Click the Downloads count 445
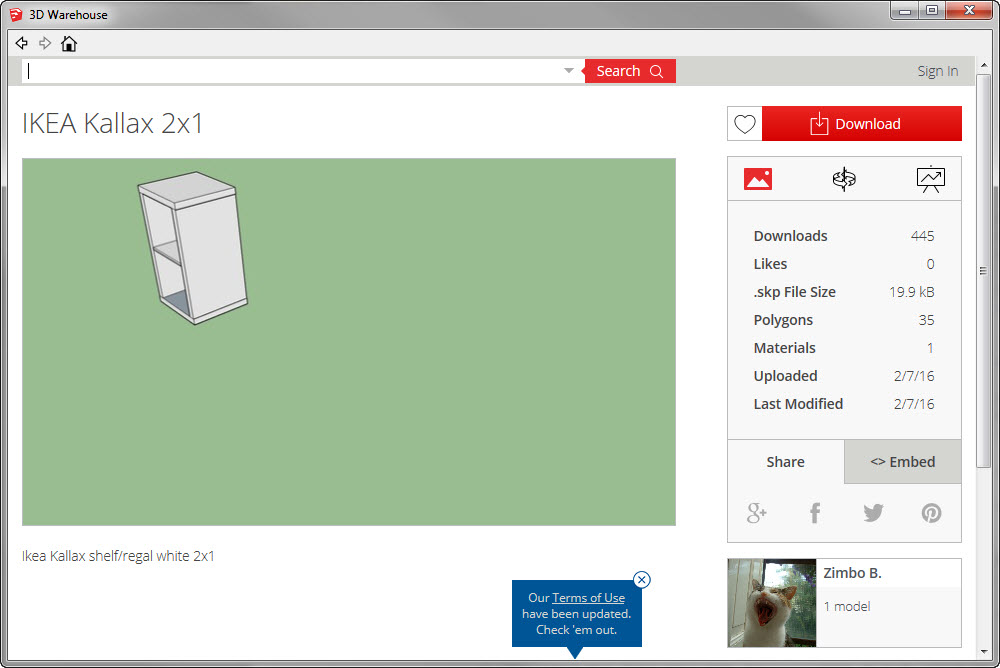Viewport: 1000px width, 668px height. pos(922,236)
